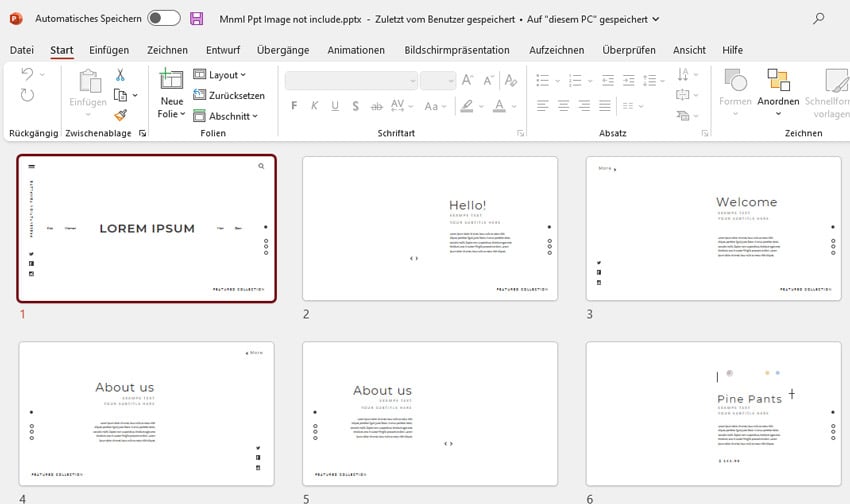Image resolution: width=850 pixels, height=504 pixels.
Task: Click the Formen shapes button
Action: (735, 91)
